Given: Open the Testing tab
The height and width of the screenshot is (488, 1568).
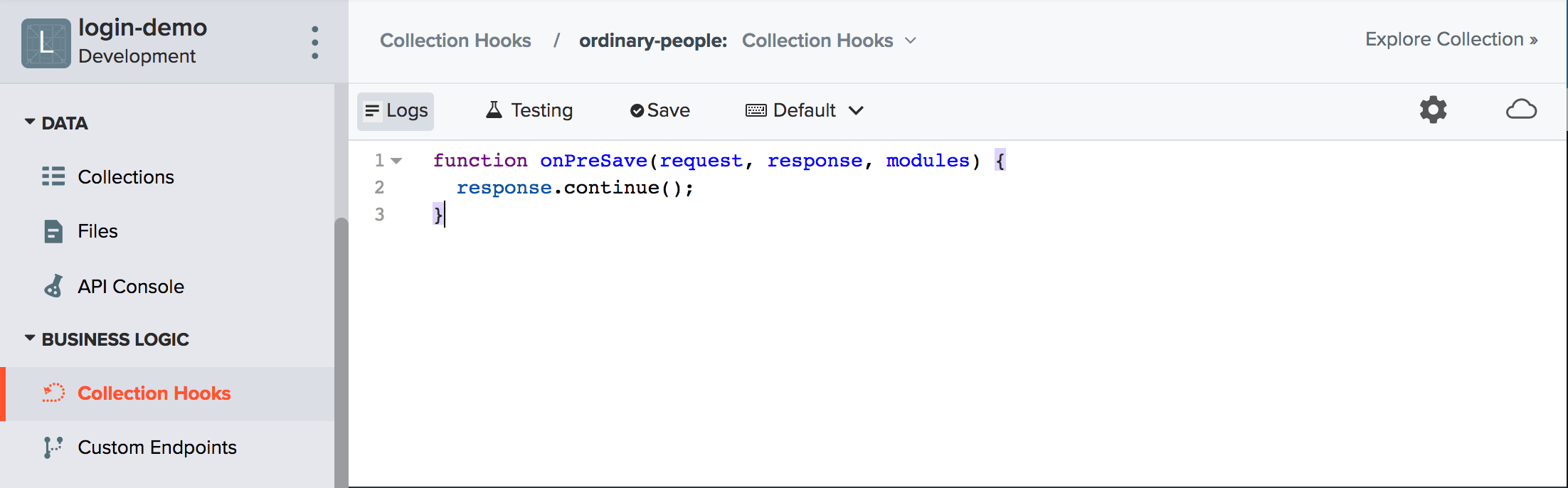Looking at the screenshot, I should [x=529, y=111].
